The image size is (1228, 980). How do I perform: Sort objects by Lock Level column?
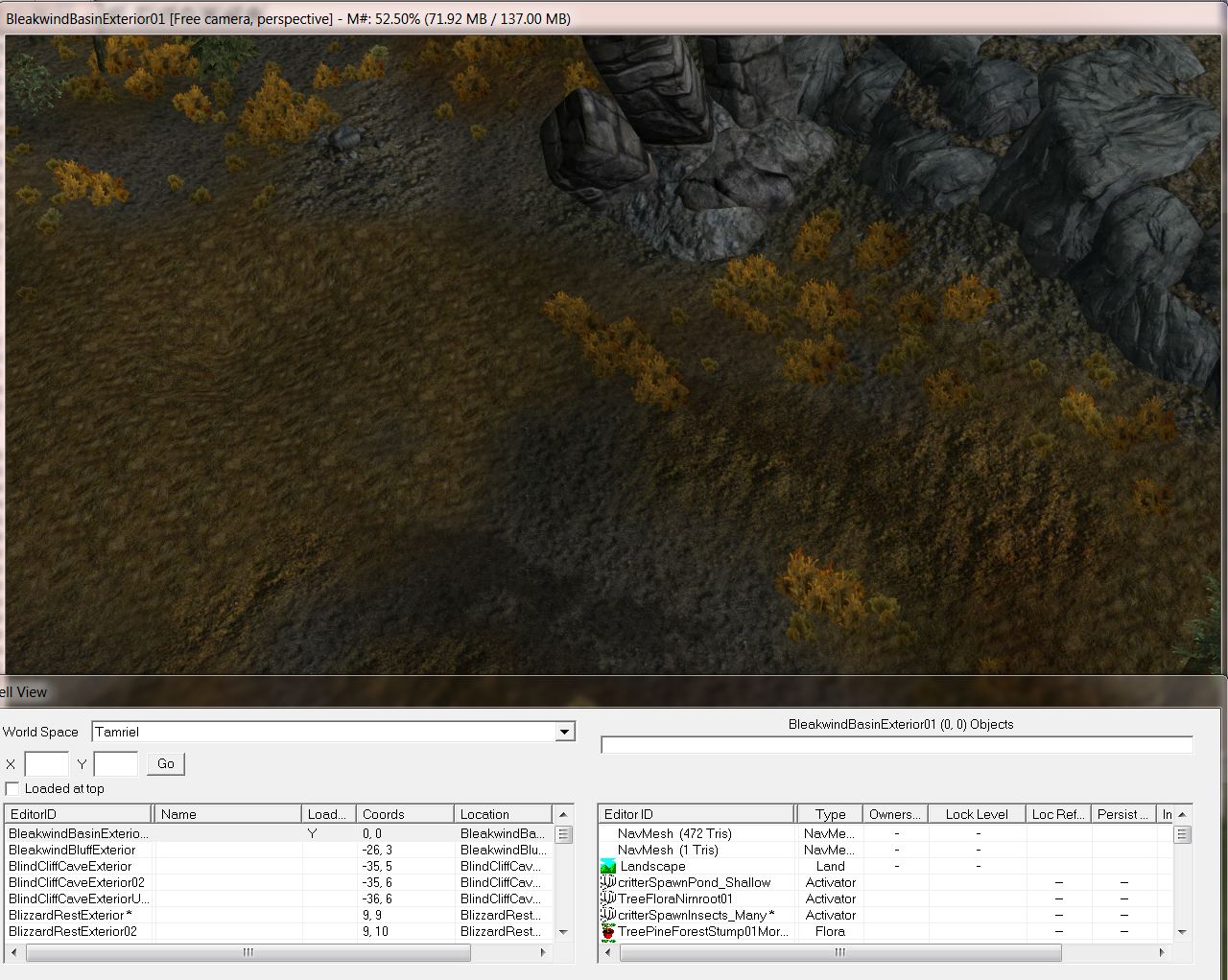[976, 814]
